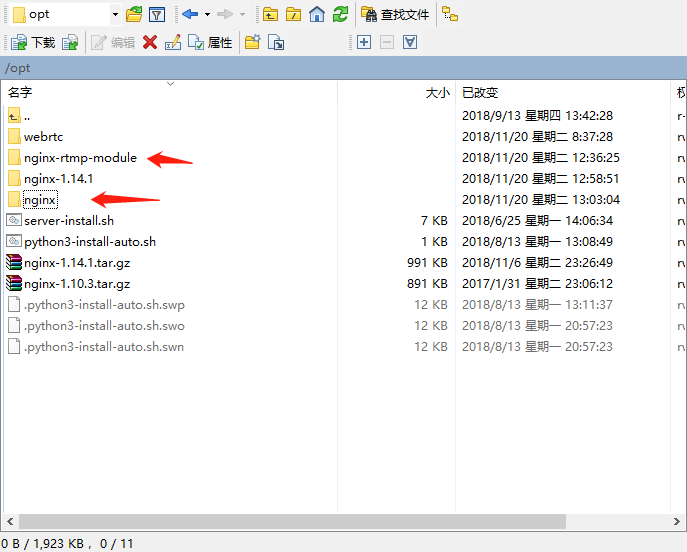
Task: Click the forward navigation arrow
Action: point(225,14)
